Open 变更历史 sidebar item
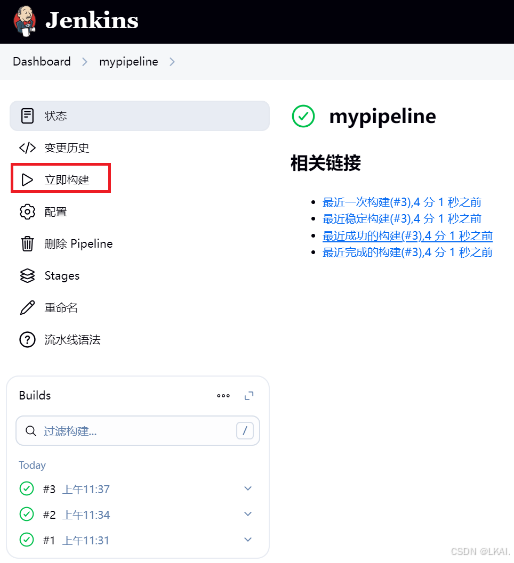 [67, 148]
